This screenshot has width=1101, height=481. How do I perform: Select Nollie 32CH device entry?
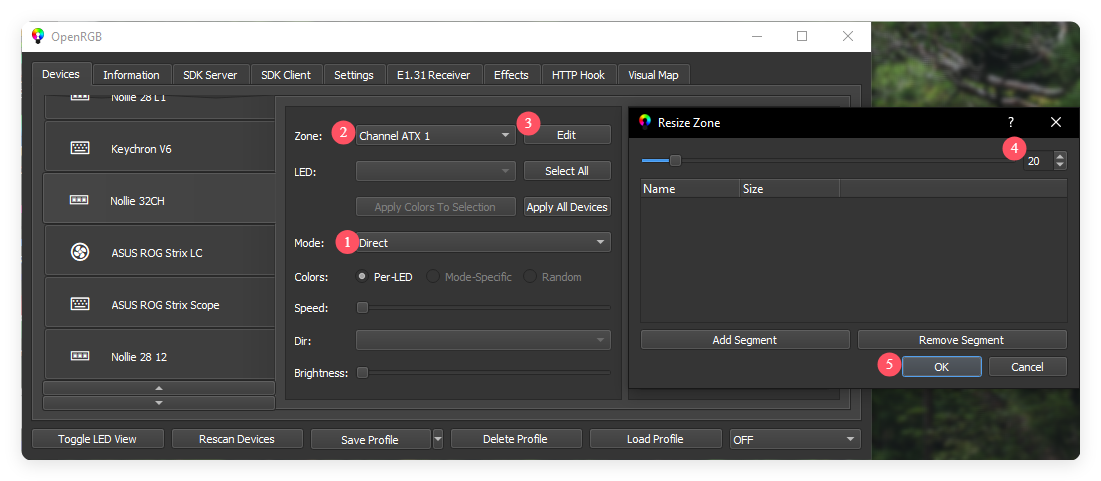159,198
